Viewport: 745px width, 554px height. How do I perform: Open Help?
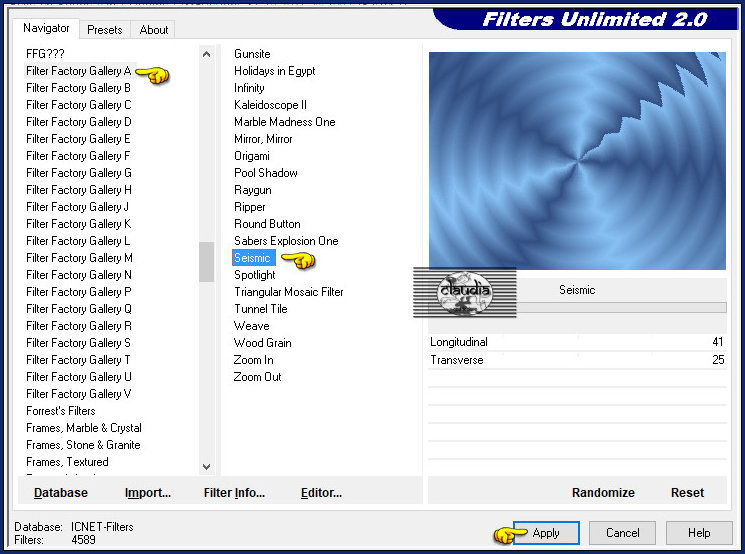click(699, 533)
